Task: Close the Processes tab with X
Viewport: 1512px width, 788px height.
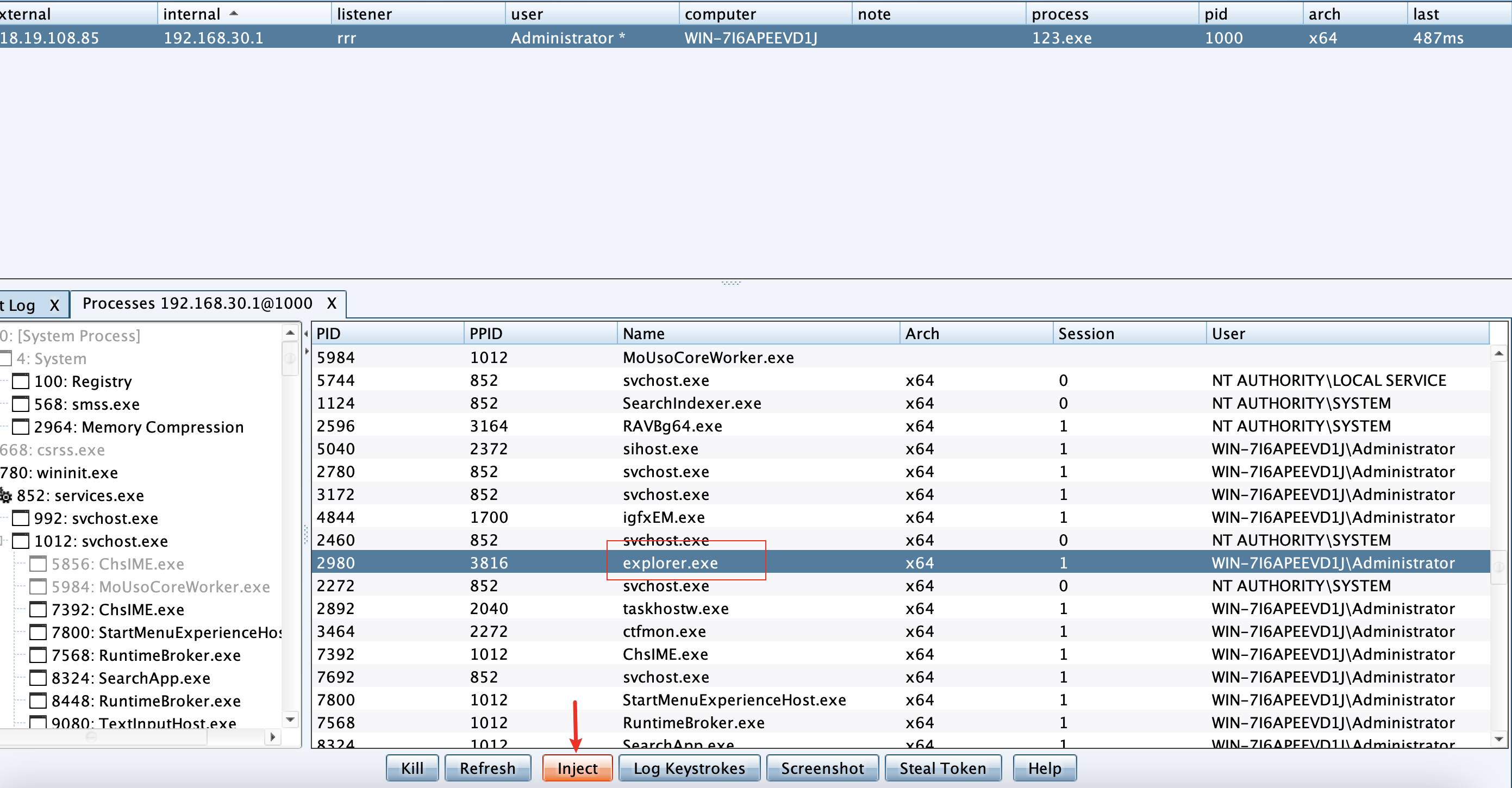Action: (x=332, y=303)
